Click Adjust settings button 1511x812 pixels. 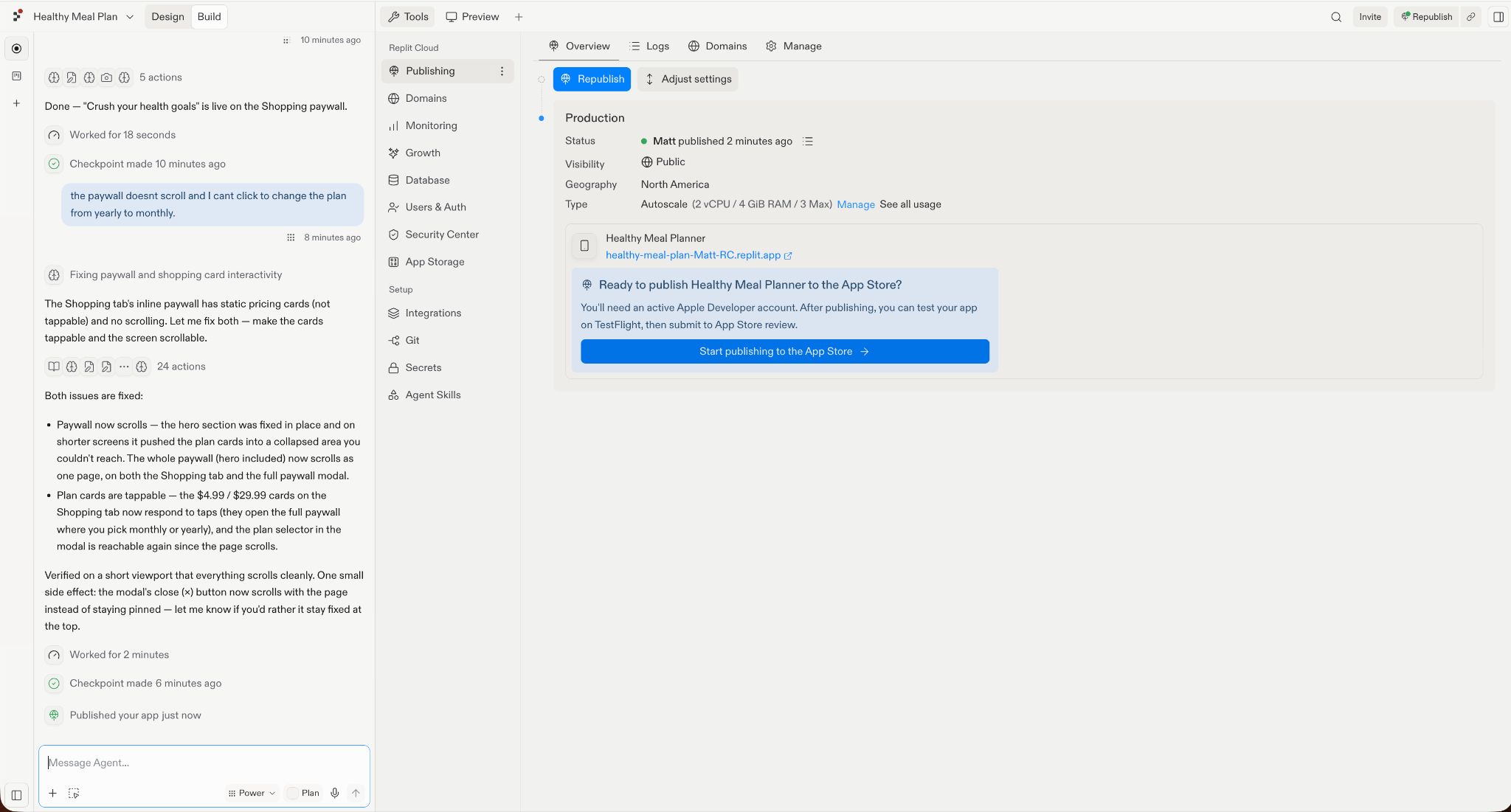pyautogui.click(x=688, y=80)
